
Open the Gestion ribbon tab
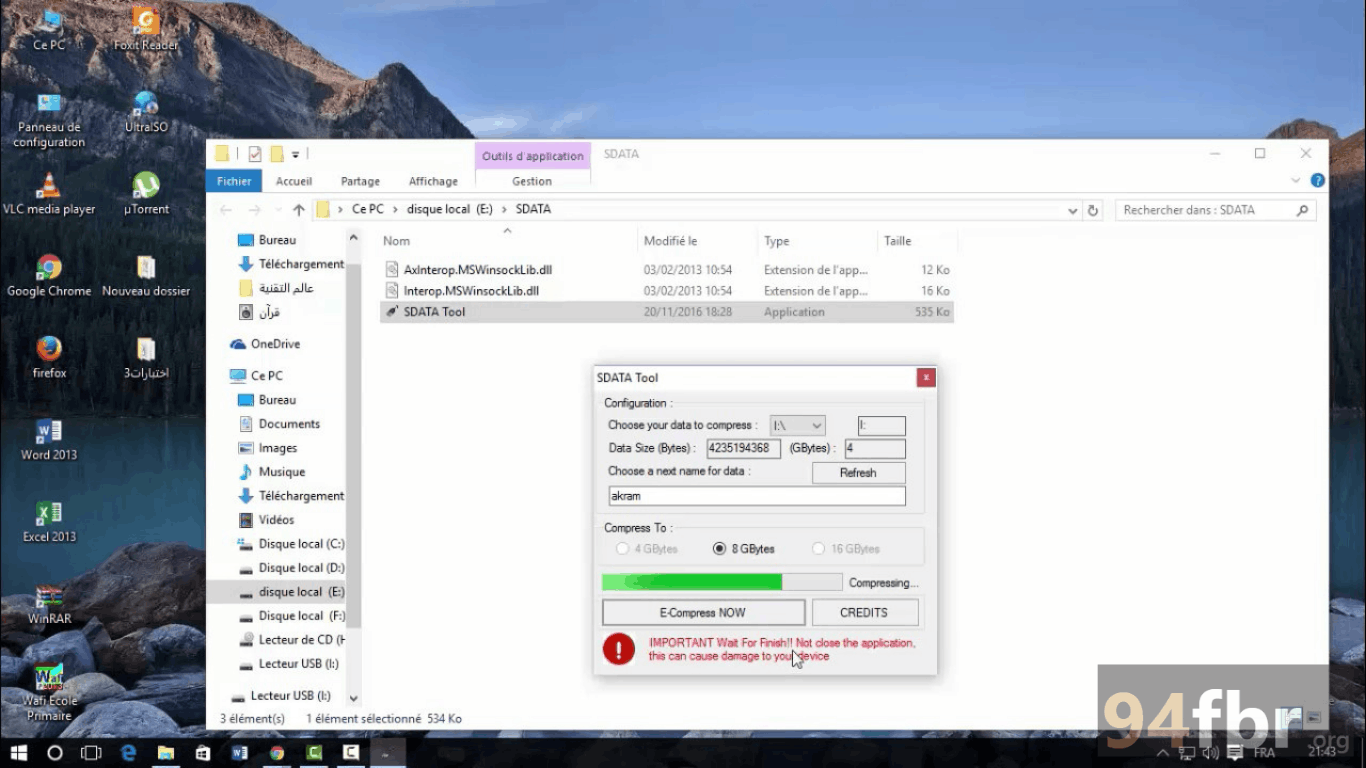click(532, 181)
